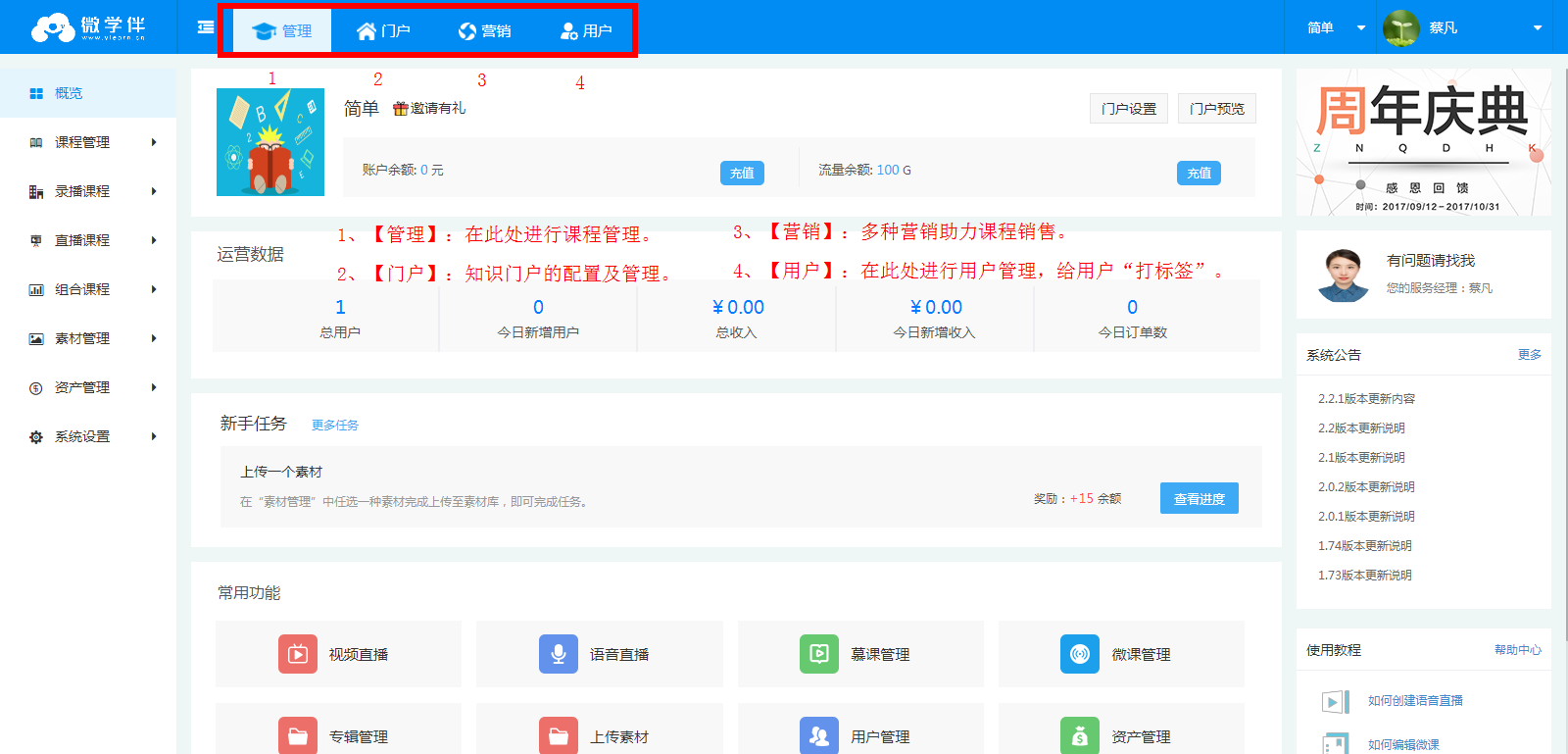Open the 蔡凡 account dropdown arrow

tap(1538, 27)
